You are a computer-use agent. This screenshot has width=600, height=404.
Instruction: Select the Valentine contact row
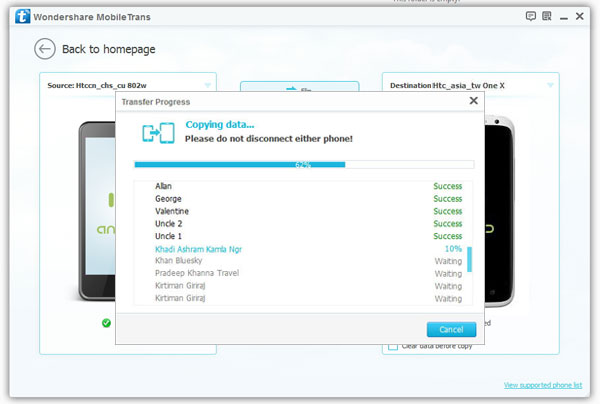(303, 211)
